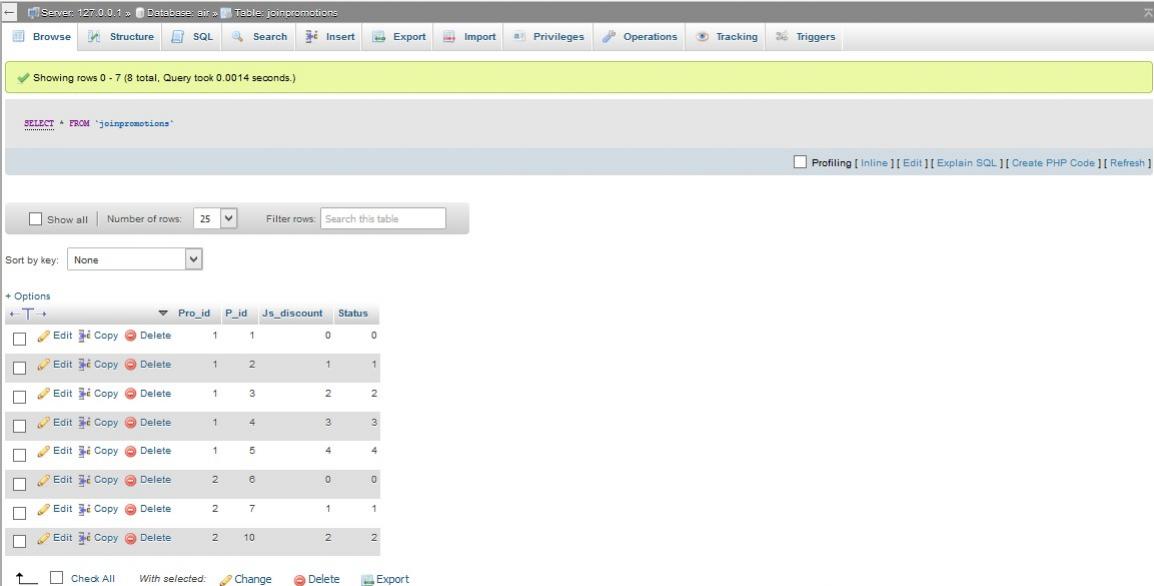Click the Explain SQL link
Image resolution: width=1154 pixels, height=586 pixels.
click(x=966, y=163)
